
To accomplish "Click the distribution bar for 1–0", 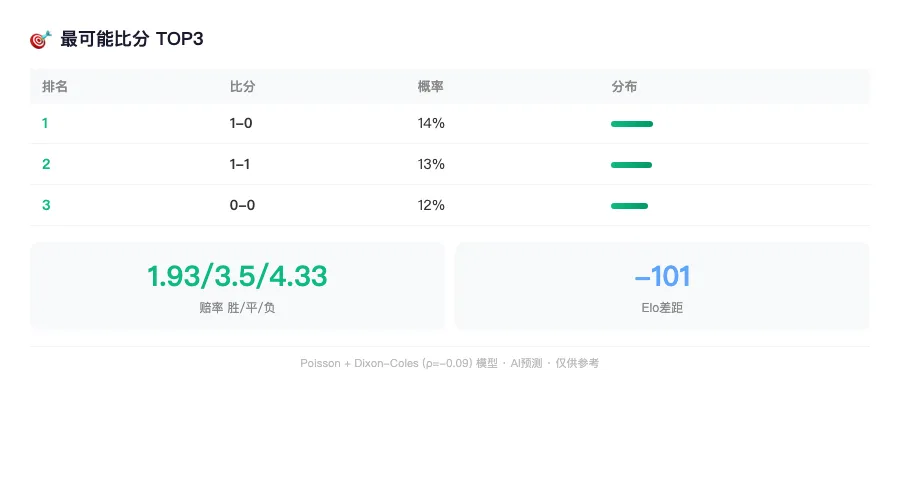I will [x=632, y=124].
